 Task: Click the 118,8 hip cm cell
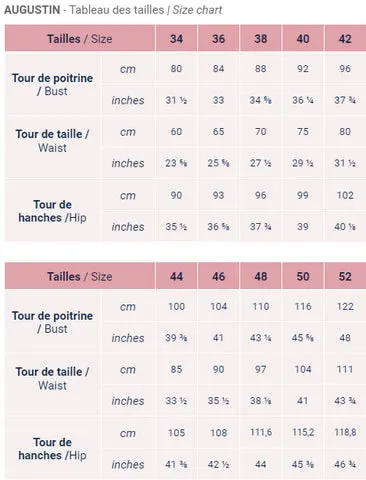(345, 432)
